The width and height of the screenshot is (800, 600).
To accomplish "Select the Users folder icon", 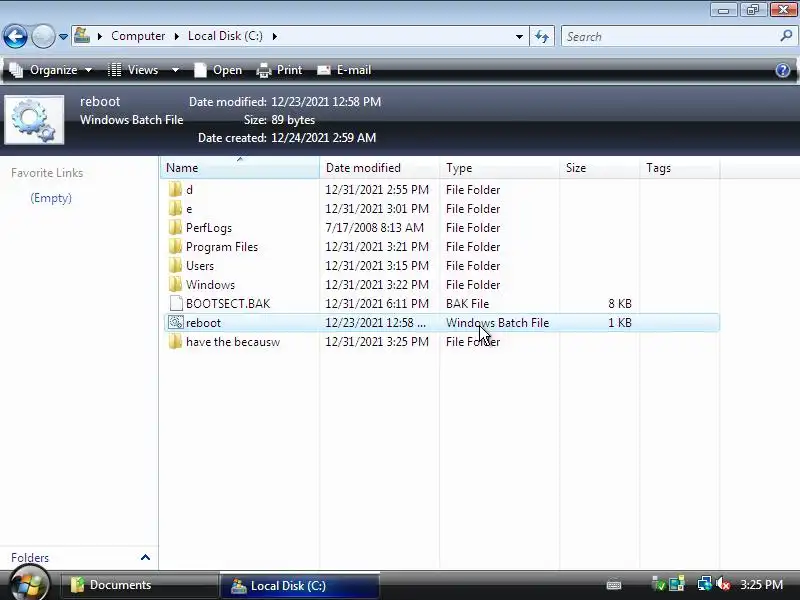I will click(175, 266).
